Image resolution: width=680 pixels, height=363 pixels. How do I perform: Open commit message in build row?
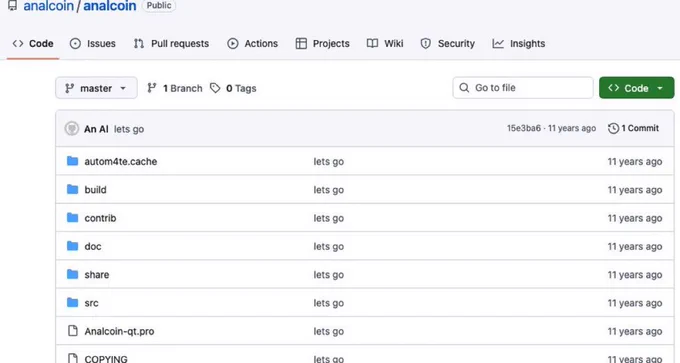(329, 190)
